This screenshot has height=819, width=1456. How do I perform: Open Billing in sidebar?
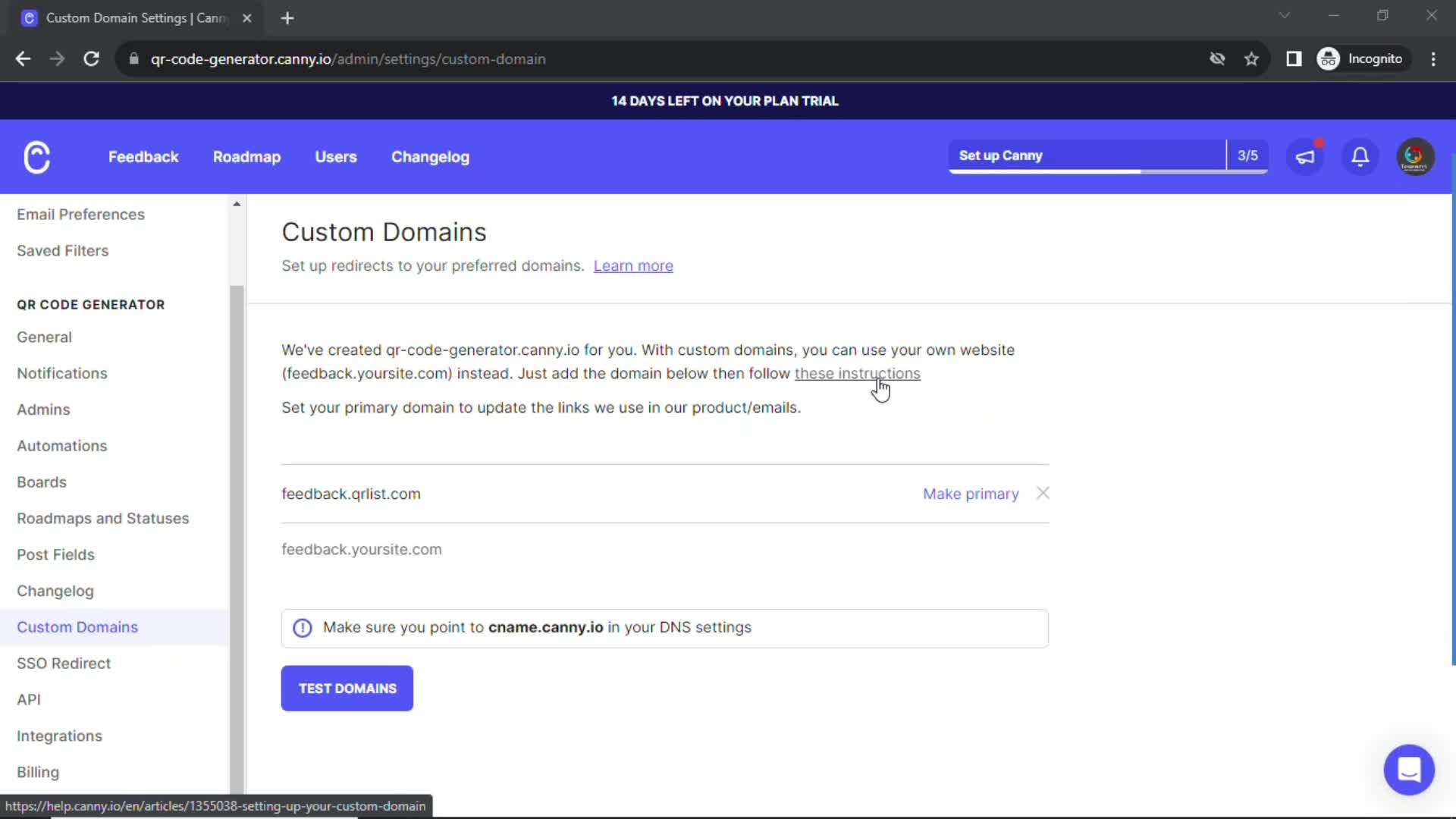(x=38, y=772)
